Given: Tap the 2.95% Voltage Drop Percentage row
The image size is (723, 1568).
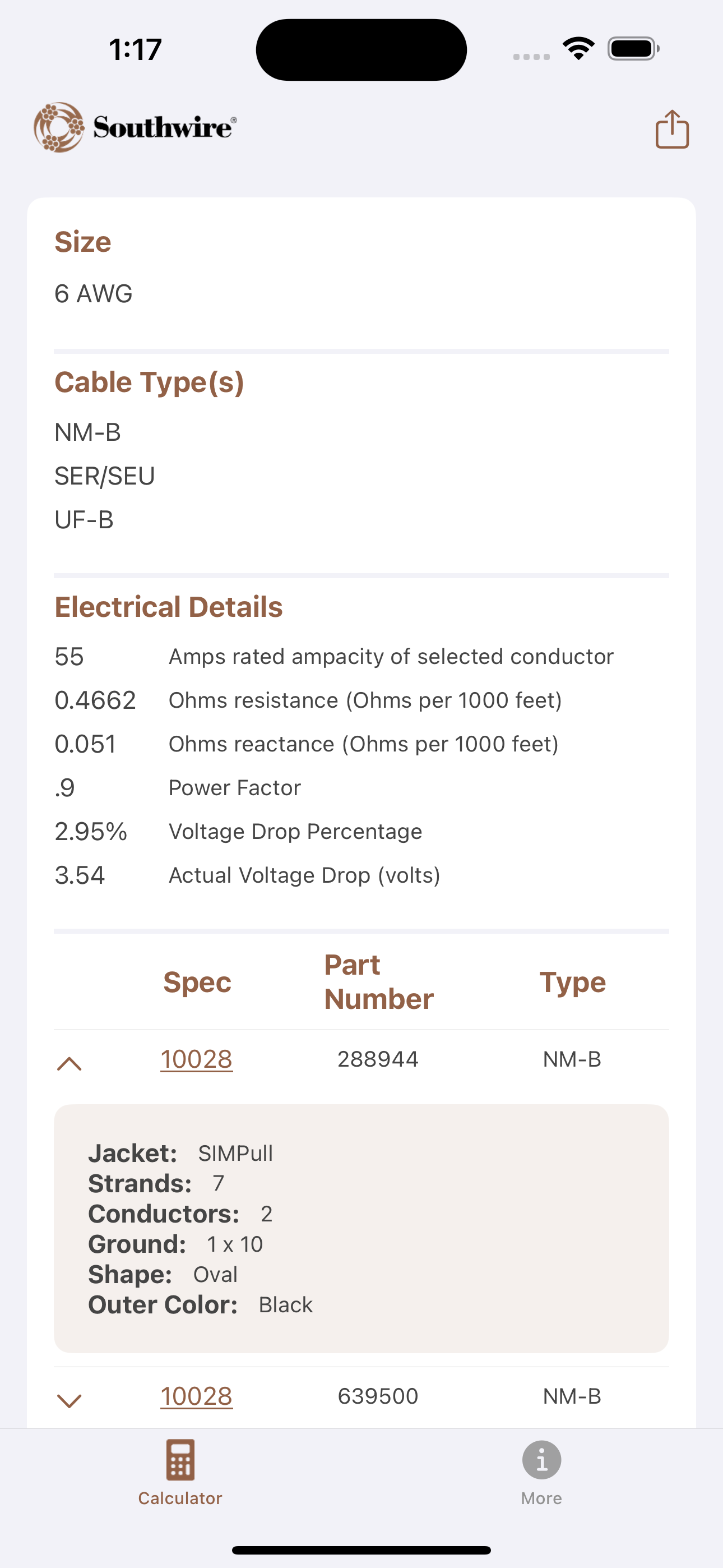Looking at the screenshot, I should click(x=237, y=832).
